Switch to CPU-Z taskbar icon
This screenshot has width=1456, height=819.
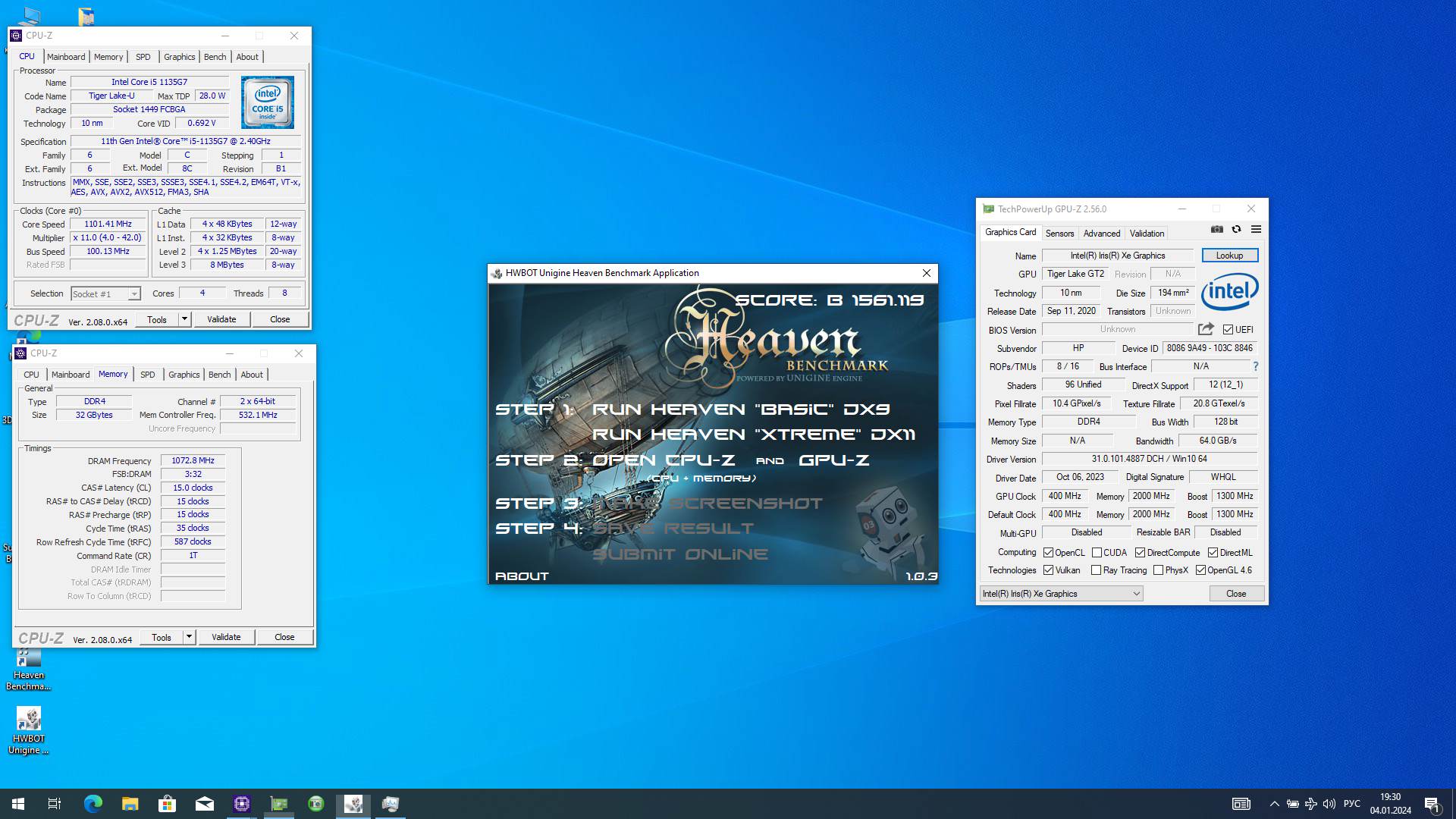[x=241, y=804]
